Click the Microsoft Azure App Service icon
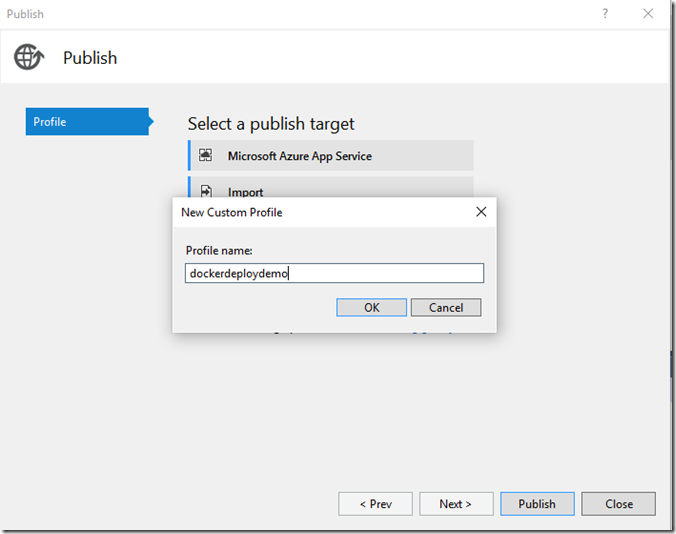 click(x=206, y=156)
